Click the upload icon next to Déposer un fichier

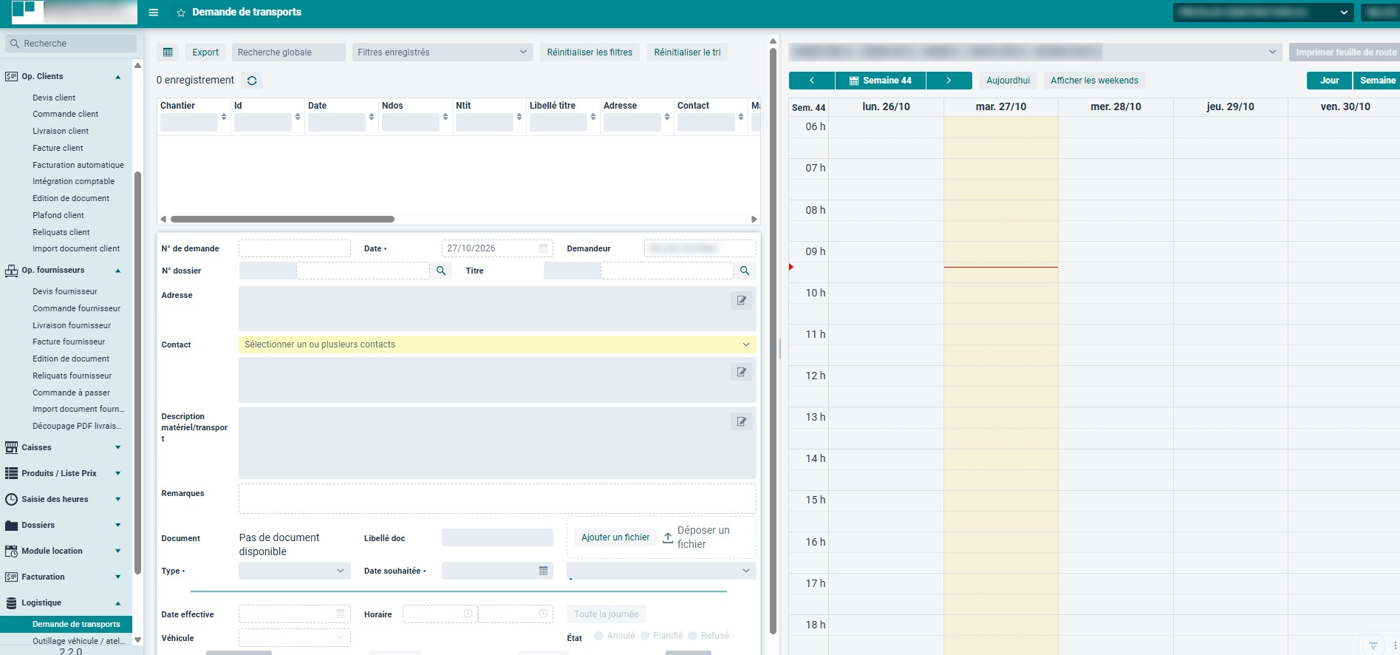point(668,538)
